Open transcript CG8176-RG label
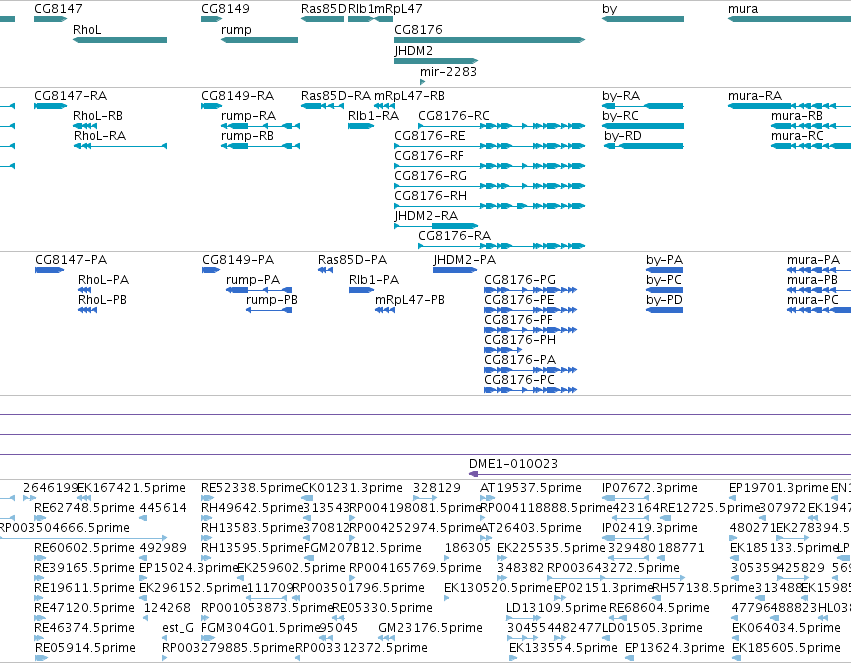This screenshot has width=851, height=663. click(430, 176)
